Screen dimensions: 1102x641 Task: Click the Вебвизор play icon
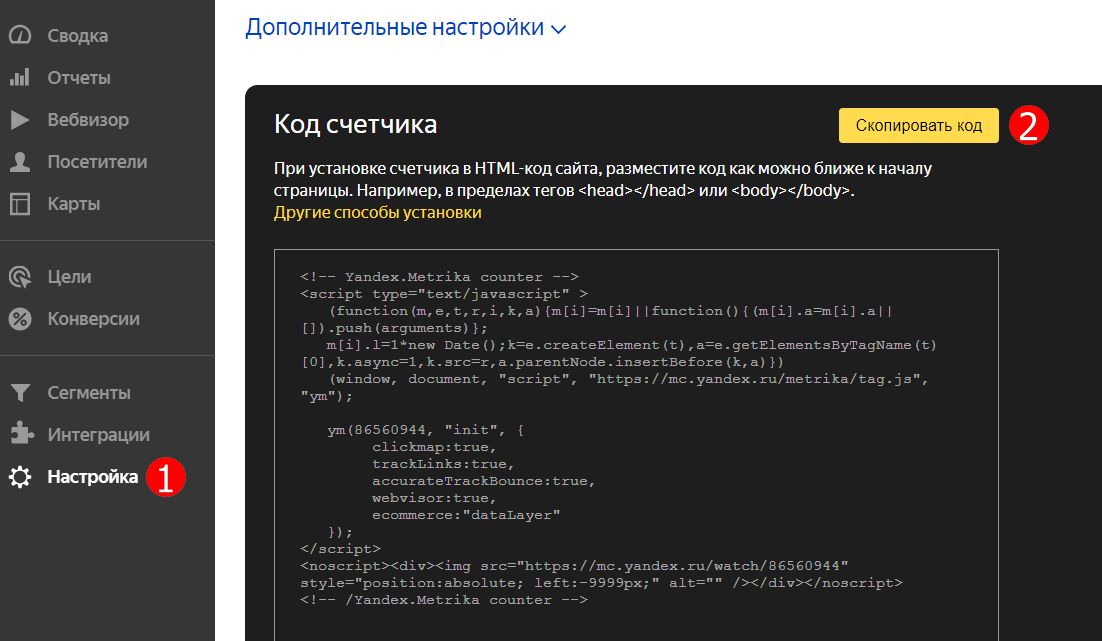click(20, 119)
